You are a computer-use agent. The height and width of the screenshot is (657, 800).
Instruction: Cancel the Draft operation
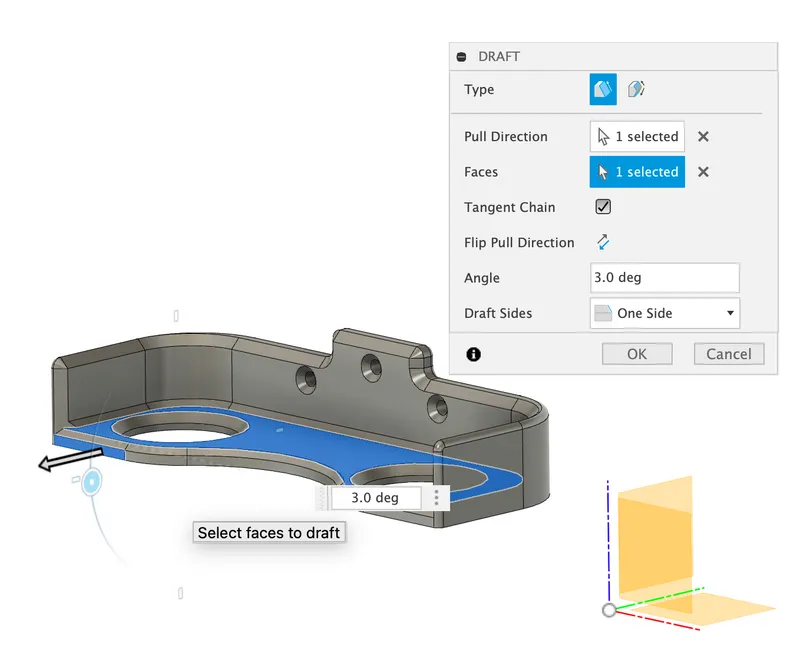(x=729, y=354)
